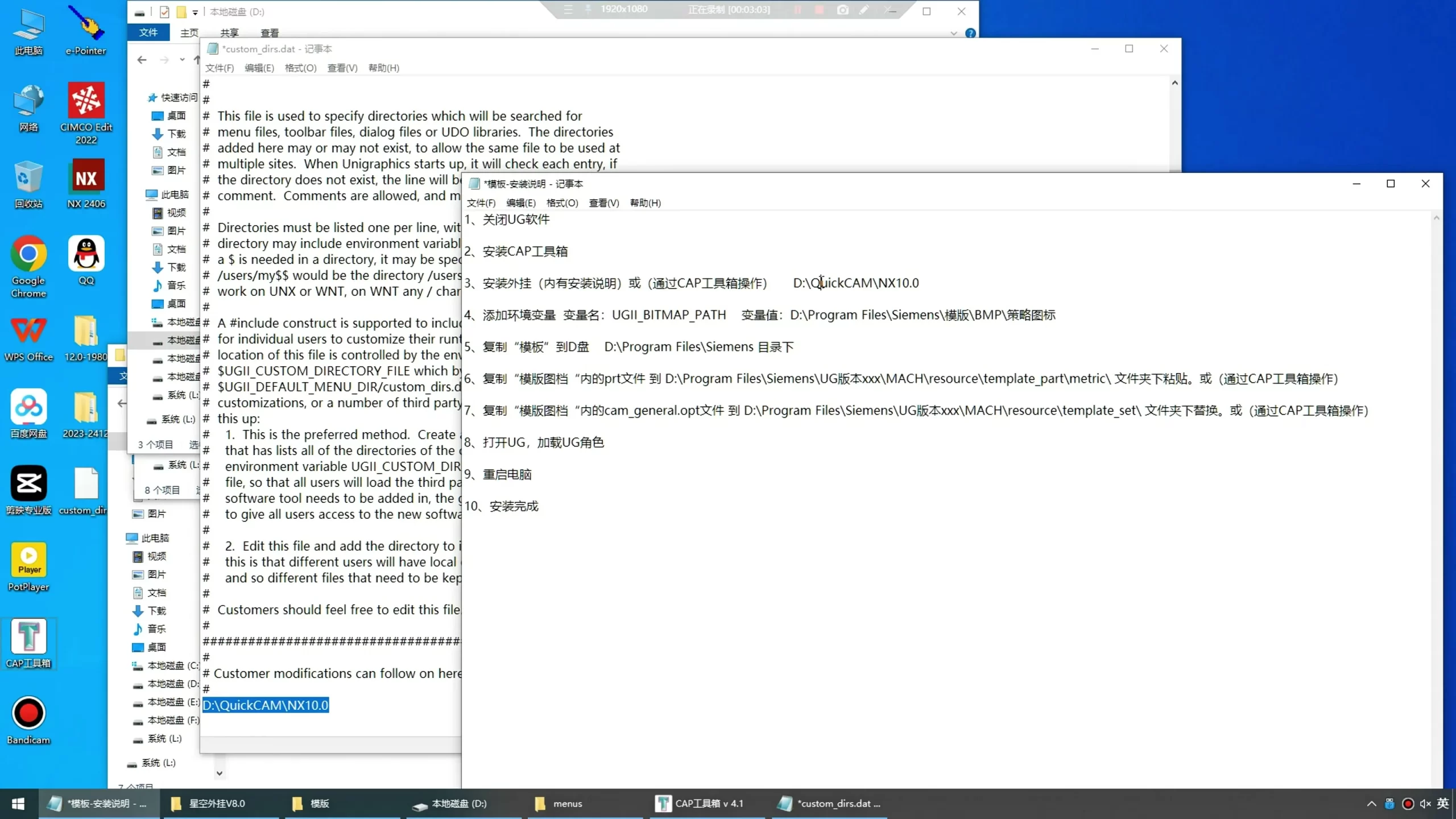1456x819 pixels.
Task: Switch input language via the 英 indicator
Action: pyautogui.click(x=1443, y=804)
